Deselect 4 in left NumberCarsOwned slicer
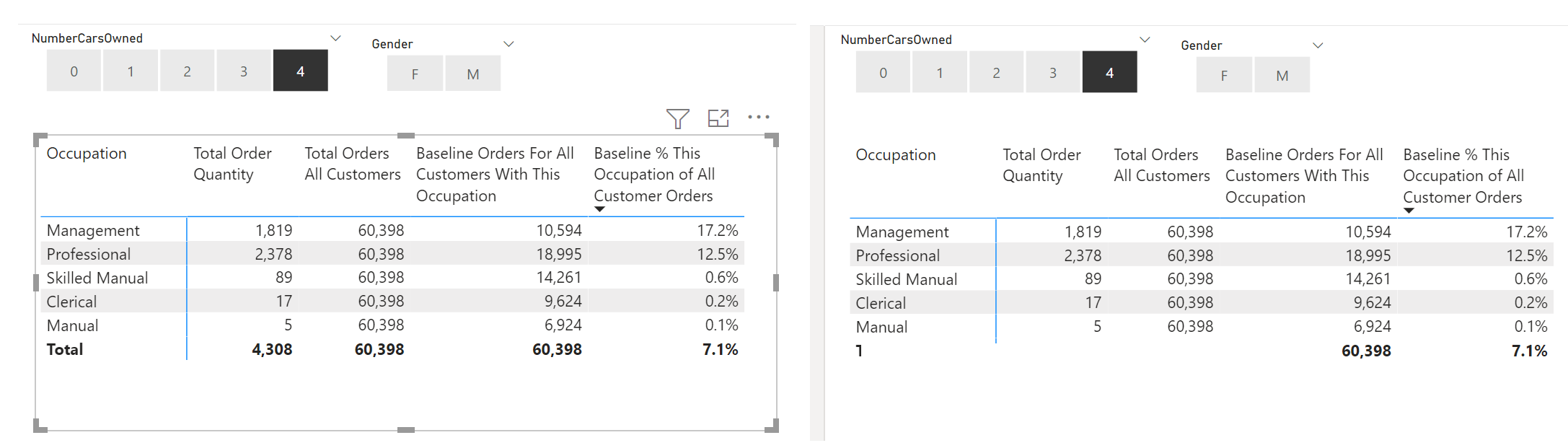 (301, 71)
